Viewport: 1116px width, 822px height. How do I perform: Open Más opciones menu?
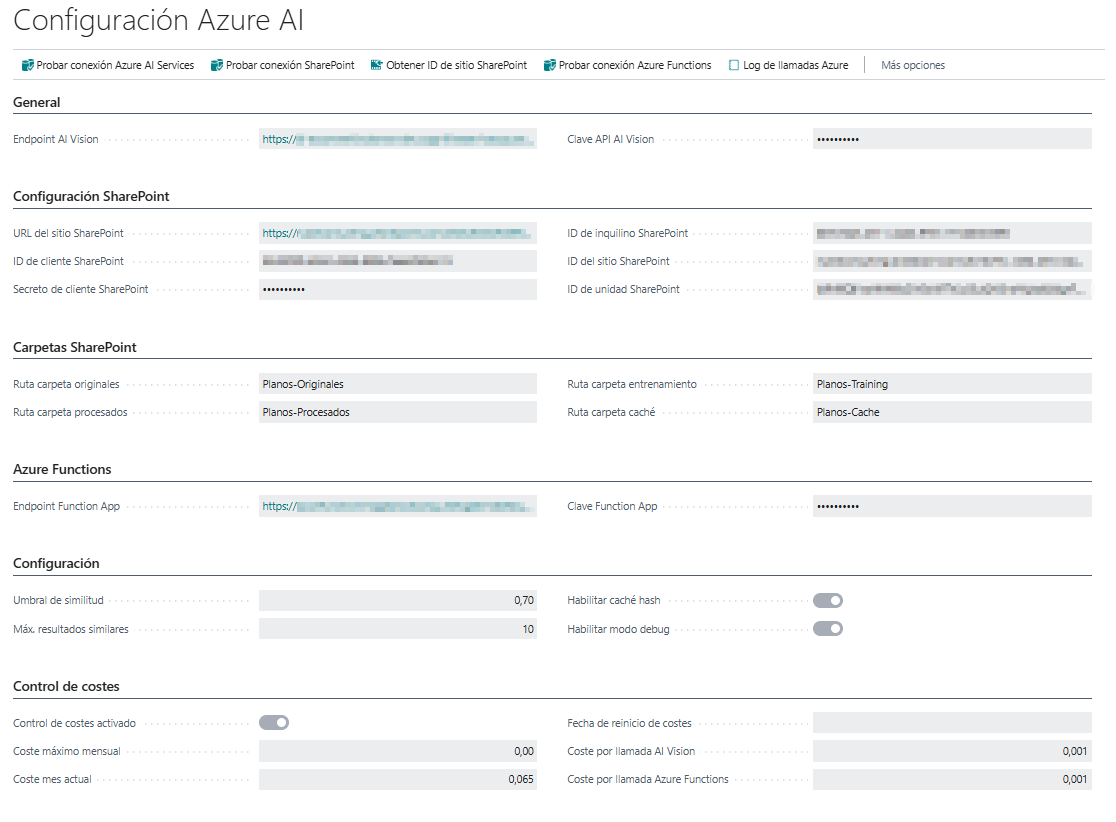(x=912, y=65)
